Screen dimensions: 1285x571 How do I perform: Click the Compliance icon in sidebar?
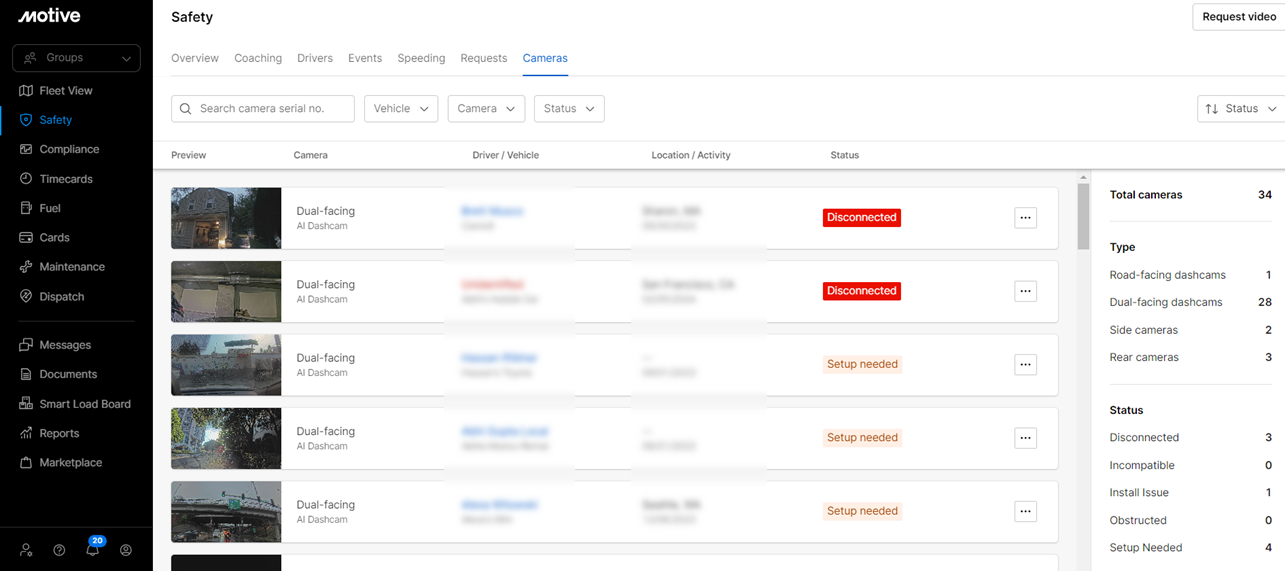(x=26, y=149)
